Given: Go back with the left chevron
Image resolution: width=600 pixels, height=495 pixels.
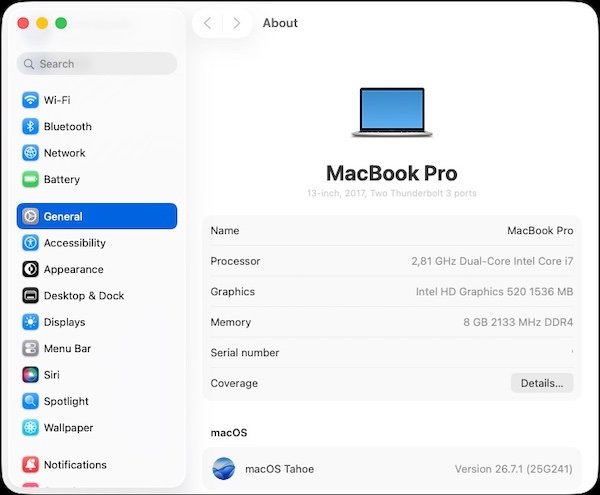Looking at the screenshot, I should pos(207,23).
